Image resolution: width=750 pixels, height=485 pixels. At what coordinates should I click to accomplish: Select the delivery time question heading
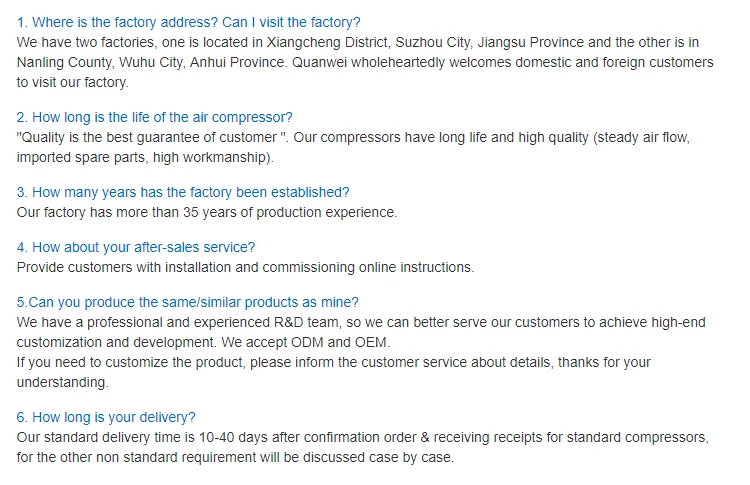pos(106,417)
